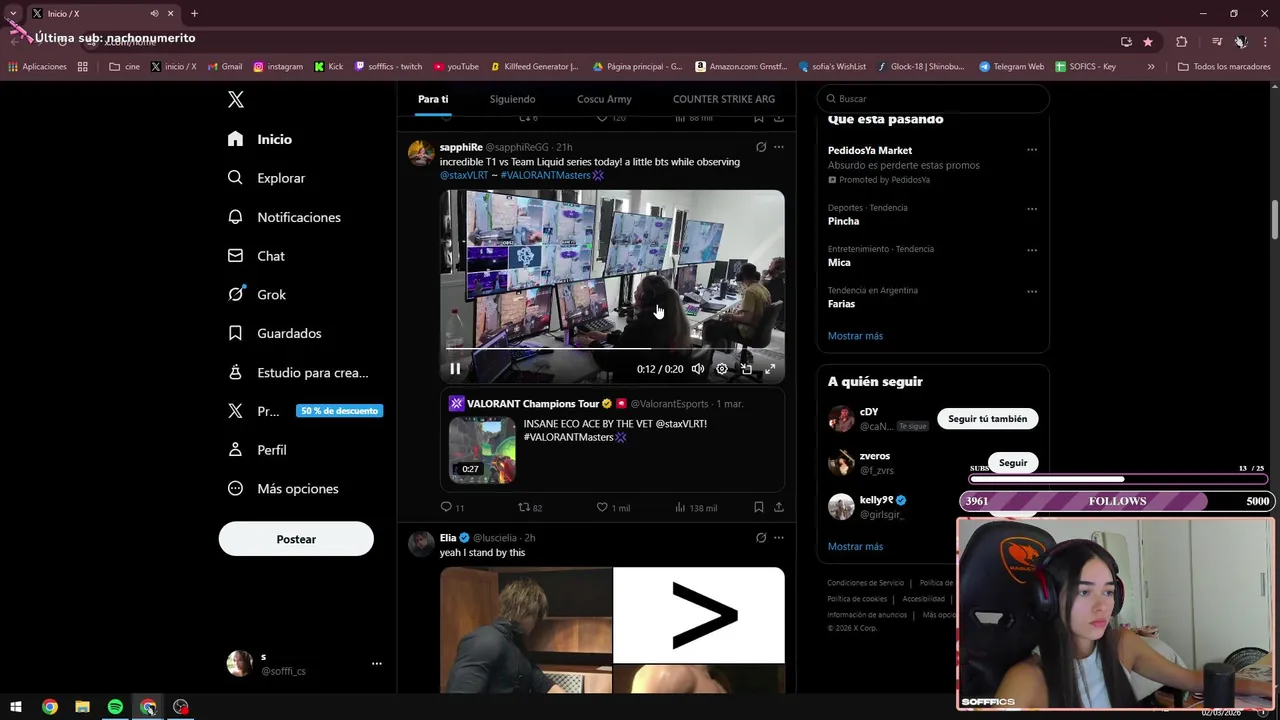This screenshot has height=720, width=1280.
Task: Open a new browser tab
Action: click(x=194, y=13)
